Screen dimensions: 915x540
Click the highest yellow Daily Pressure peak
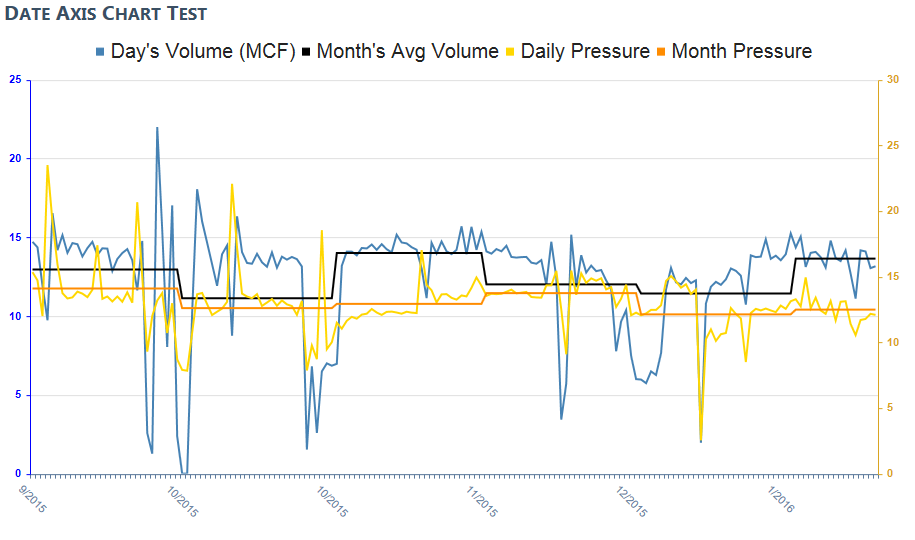47,166
